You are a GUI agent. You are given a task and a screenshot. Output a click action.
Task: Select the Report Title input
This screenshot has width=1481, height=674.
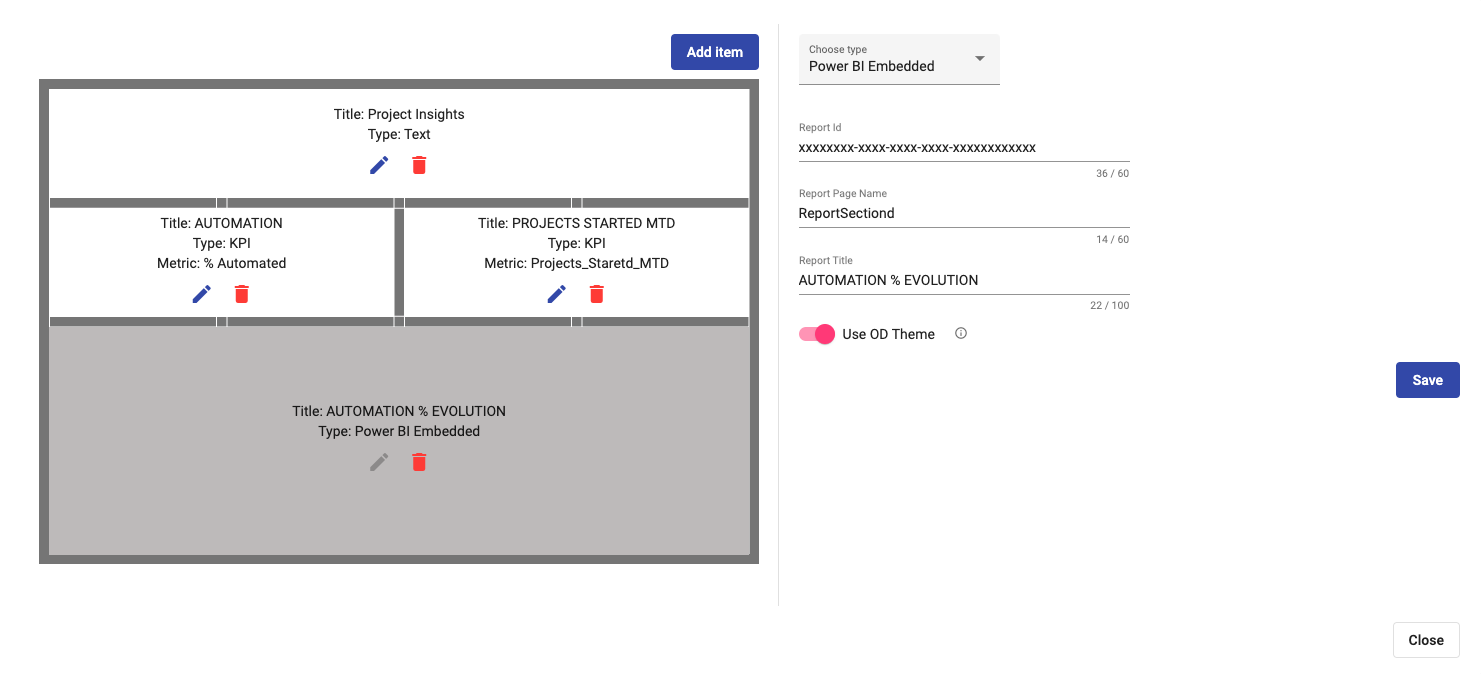click(x=964, y=280)
